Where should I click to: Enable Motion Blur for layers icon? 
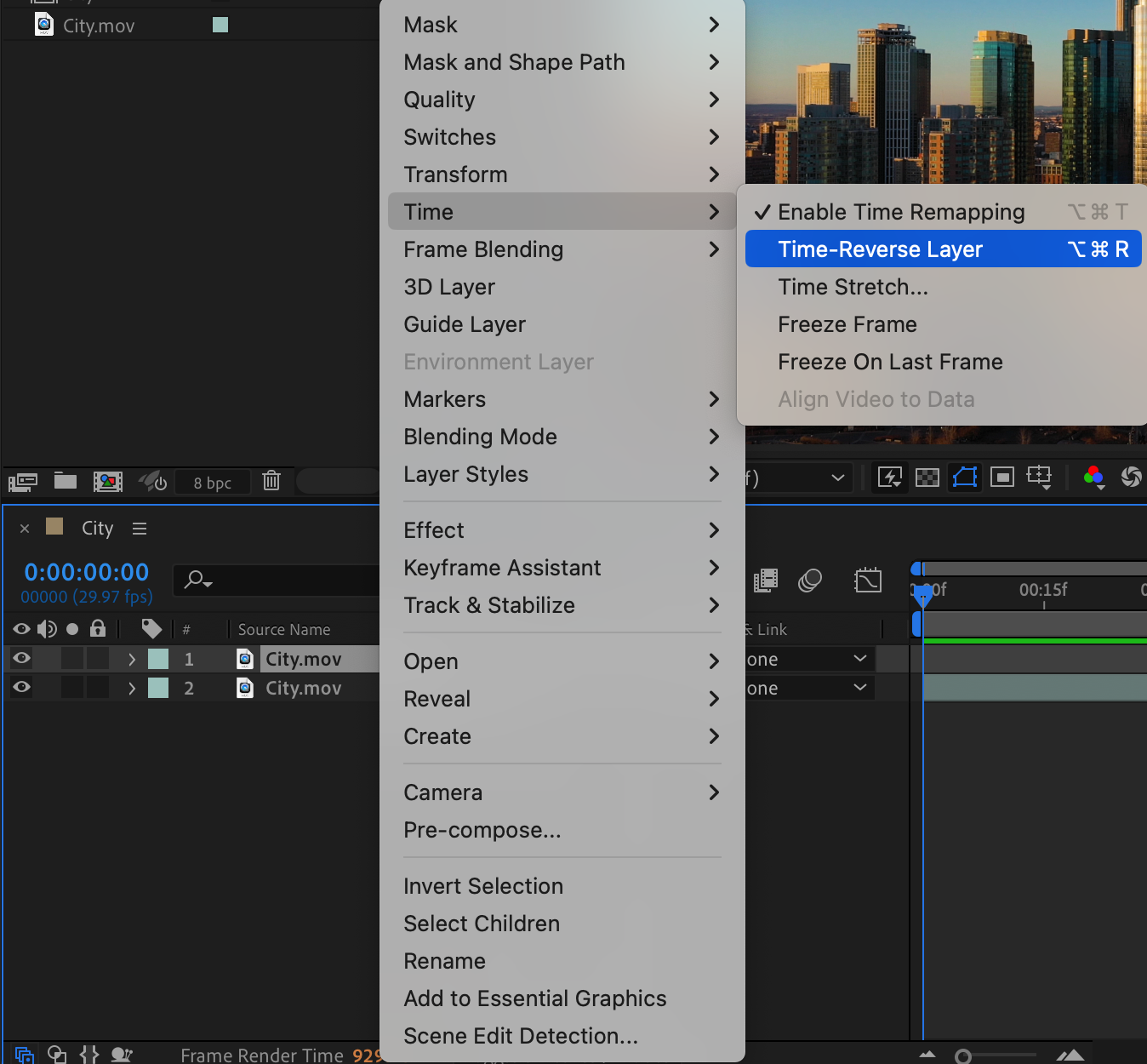[x=809, y=581]
